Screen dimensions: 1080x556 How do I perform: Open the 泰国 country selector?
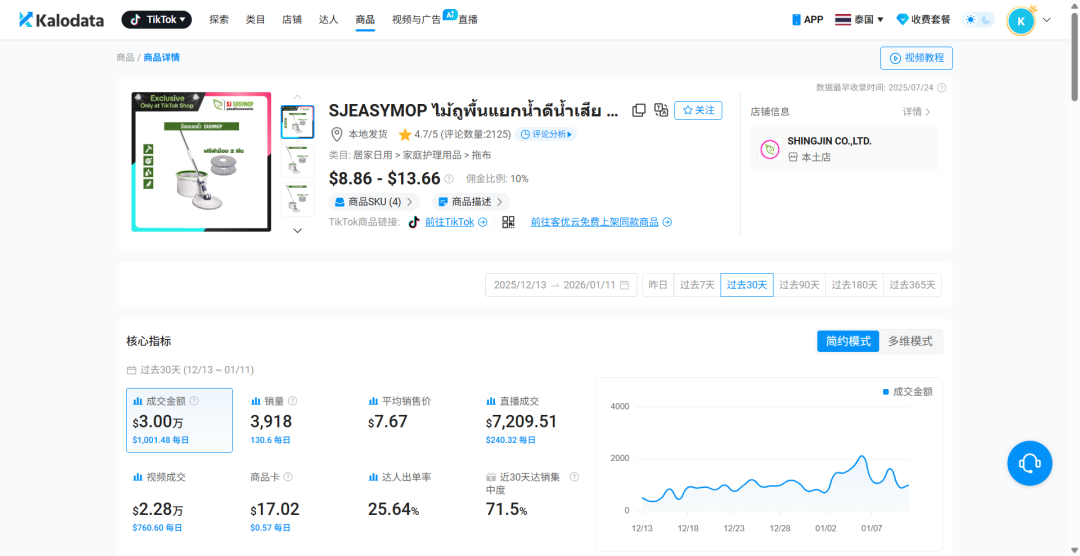click(859, 20)
